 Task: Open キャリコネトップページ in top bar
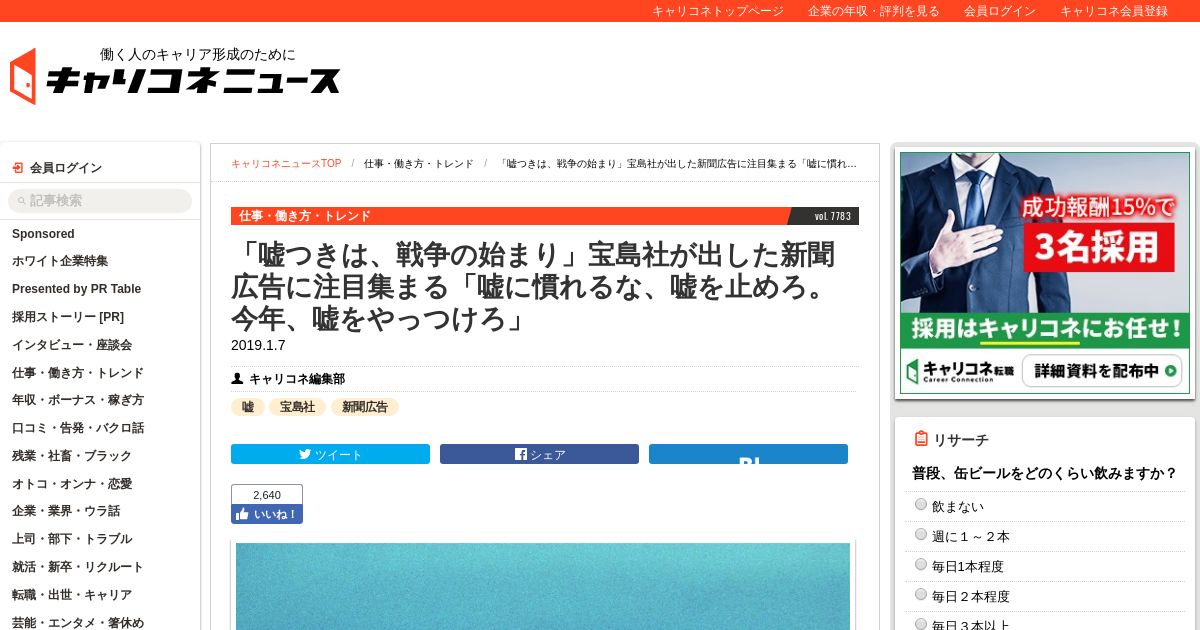click(x=718, y=11)
